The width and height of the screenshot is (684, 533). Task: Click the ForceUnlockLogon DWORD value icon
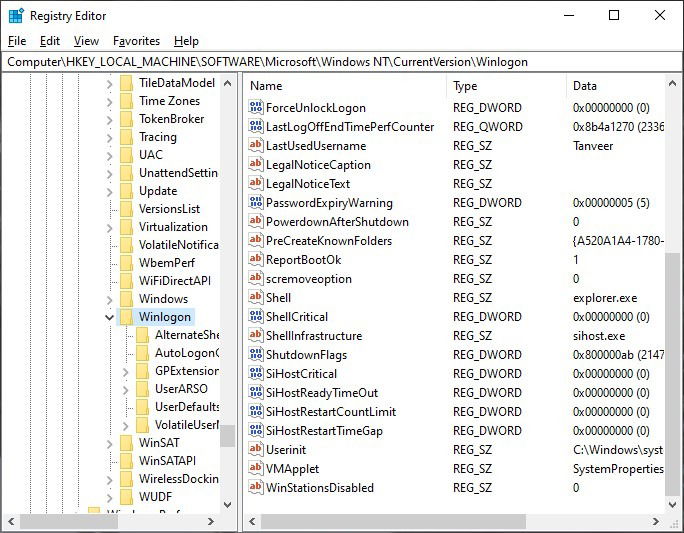(x=256, y=107)
